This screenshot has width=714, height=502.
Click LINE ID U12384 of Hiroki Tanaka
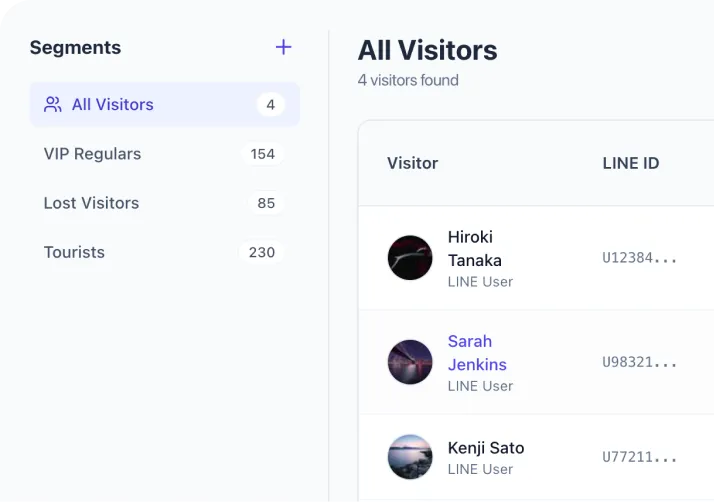[x=639, y=258]
